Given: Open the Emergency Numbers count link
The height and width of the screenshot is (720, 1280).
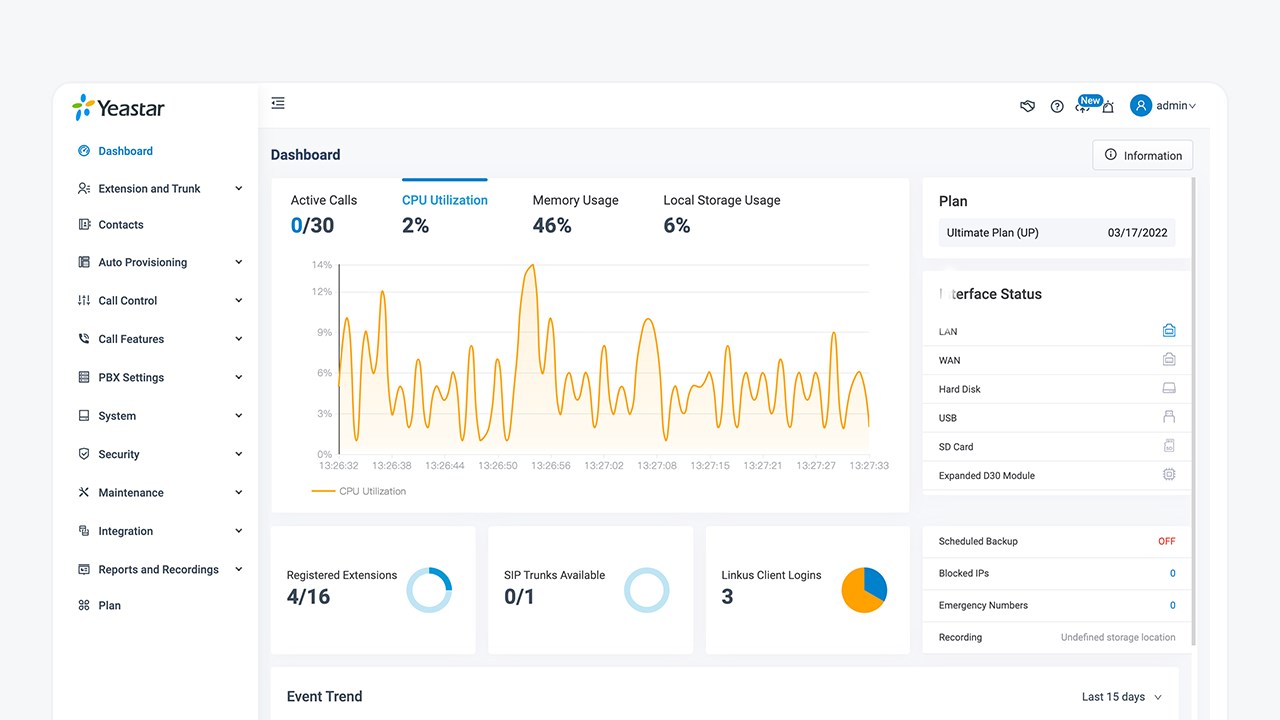Looking at the screenshot, I should pos(1173,605).
